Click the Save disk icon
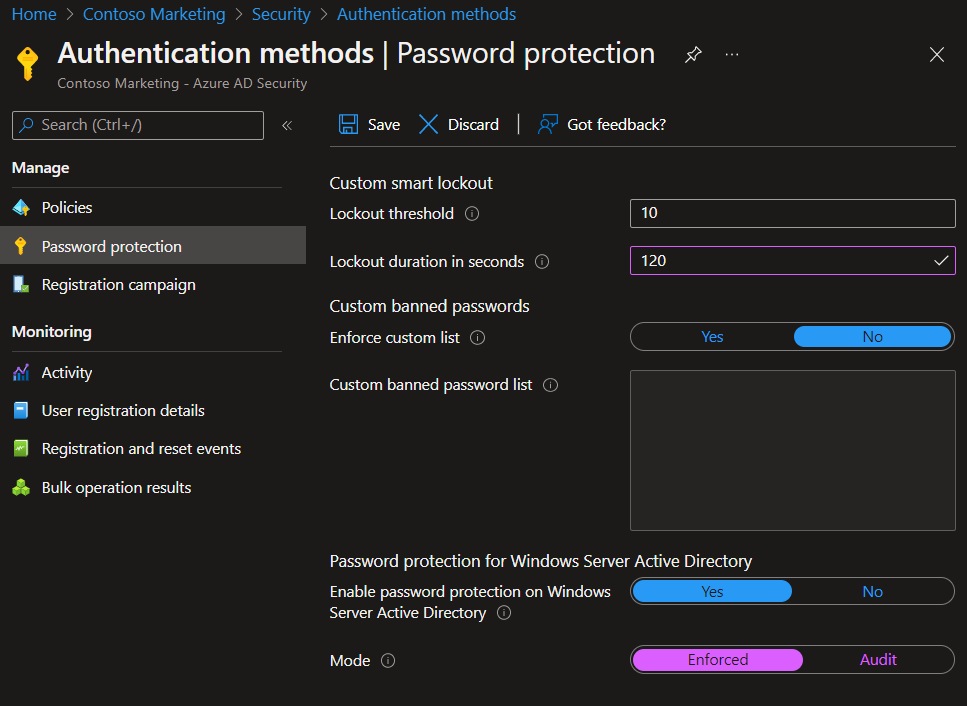This screenshot has height=706, width=967. (348, 124)
